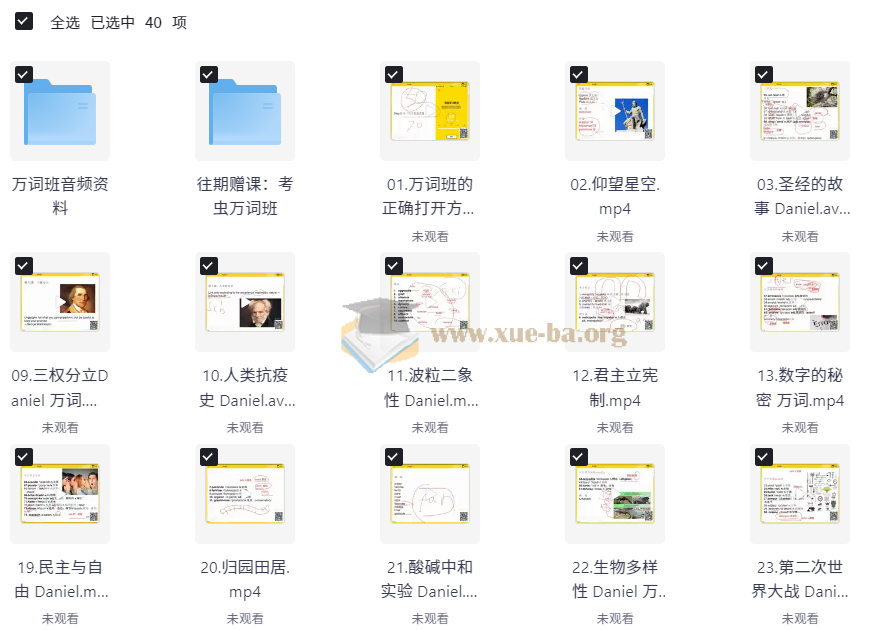Screen dimensions: 883x630
Task: Play 19.民主与自由 Daniel video
Action: point(60,494)
